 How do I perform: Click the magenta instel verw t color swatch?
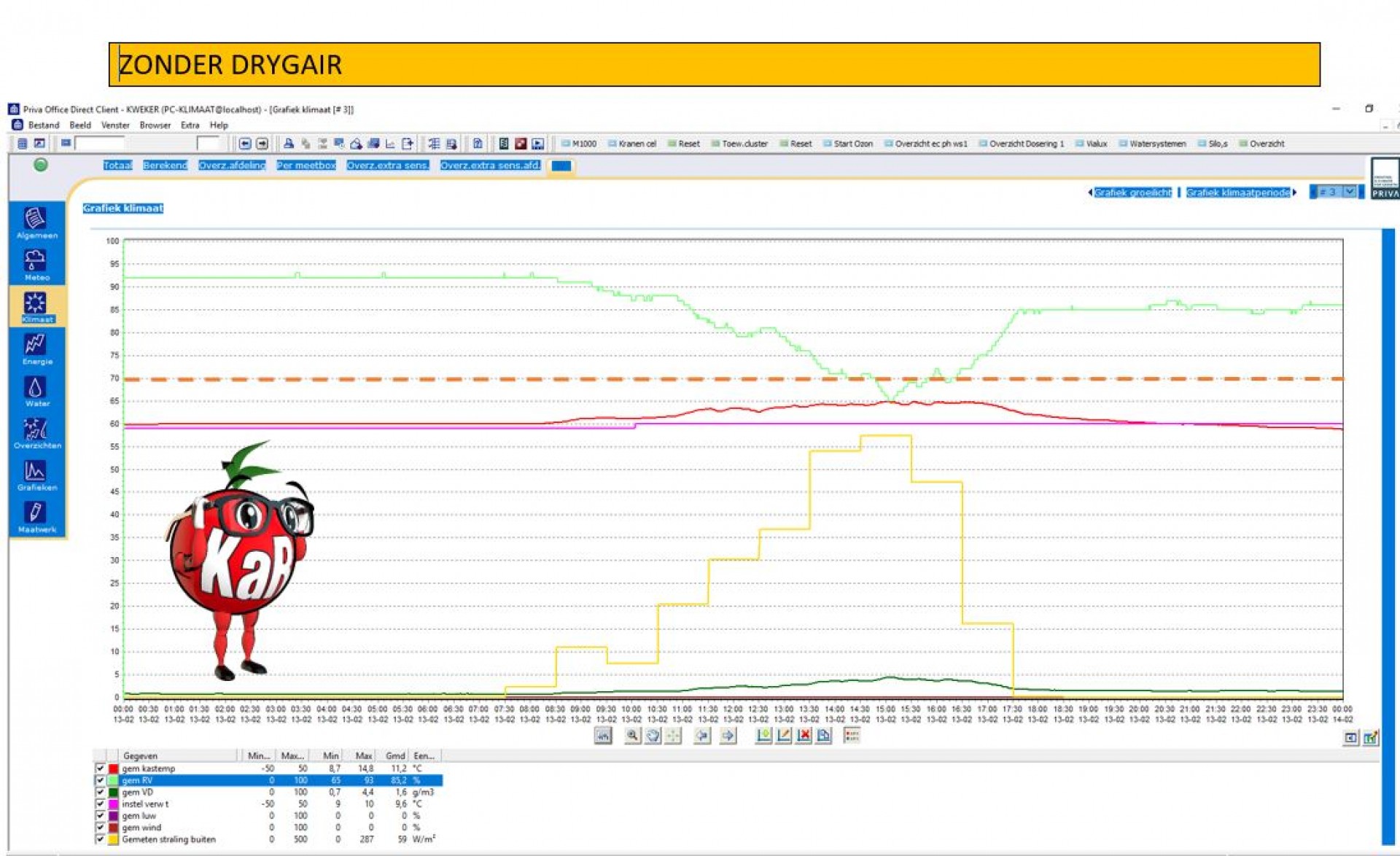point(113,804)
